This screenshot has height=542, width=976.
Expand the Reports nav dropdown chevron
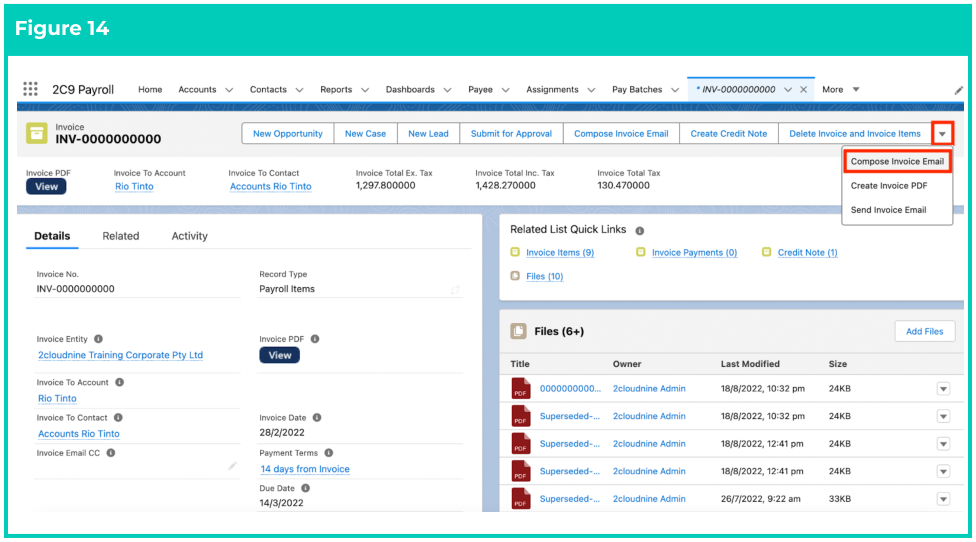pyautogui.click(x=365, y=90)
